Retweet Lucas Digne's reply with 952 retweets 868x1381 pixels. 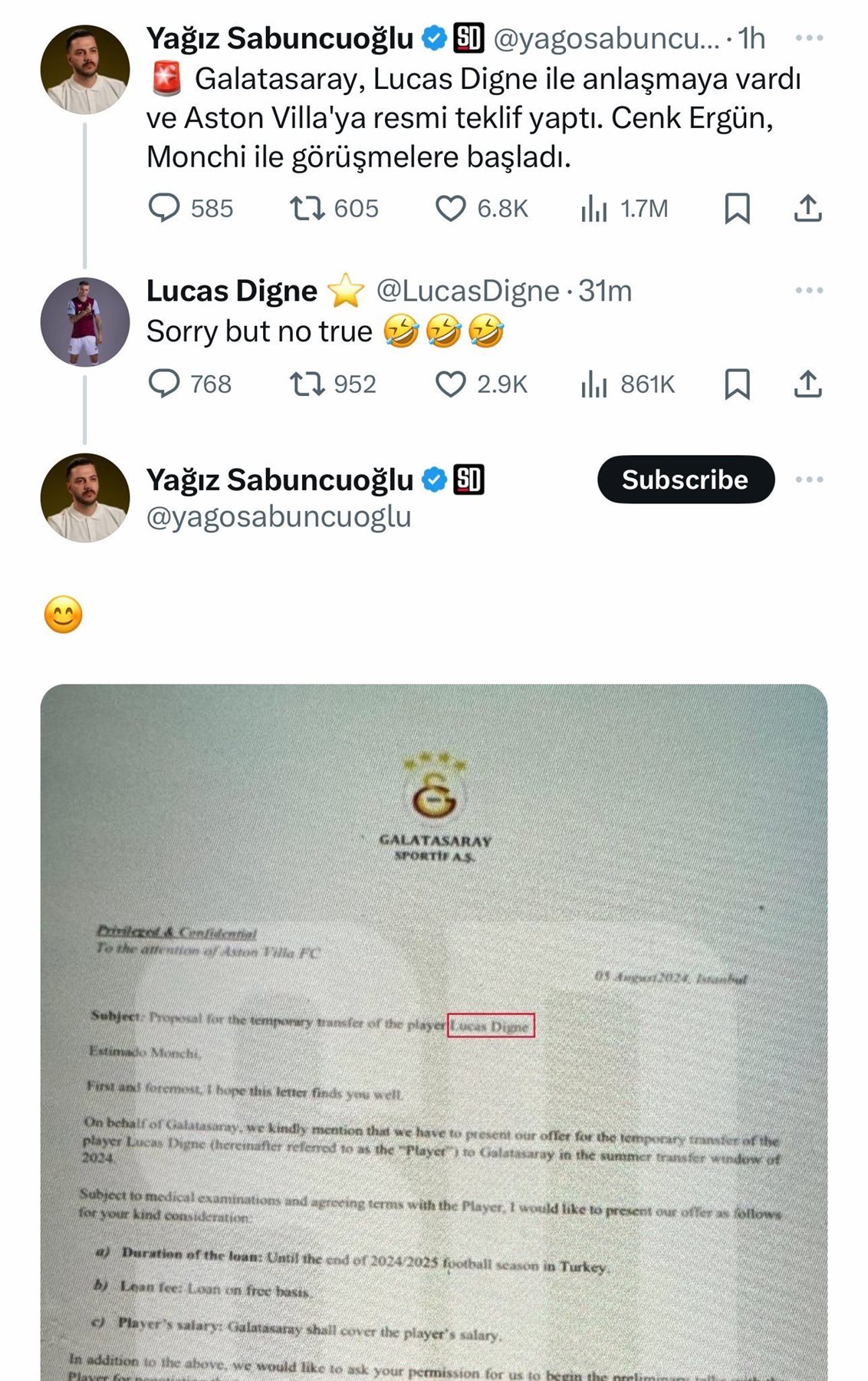[307, 384]
